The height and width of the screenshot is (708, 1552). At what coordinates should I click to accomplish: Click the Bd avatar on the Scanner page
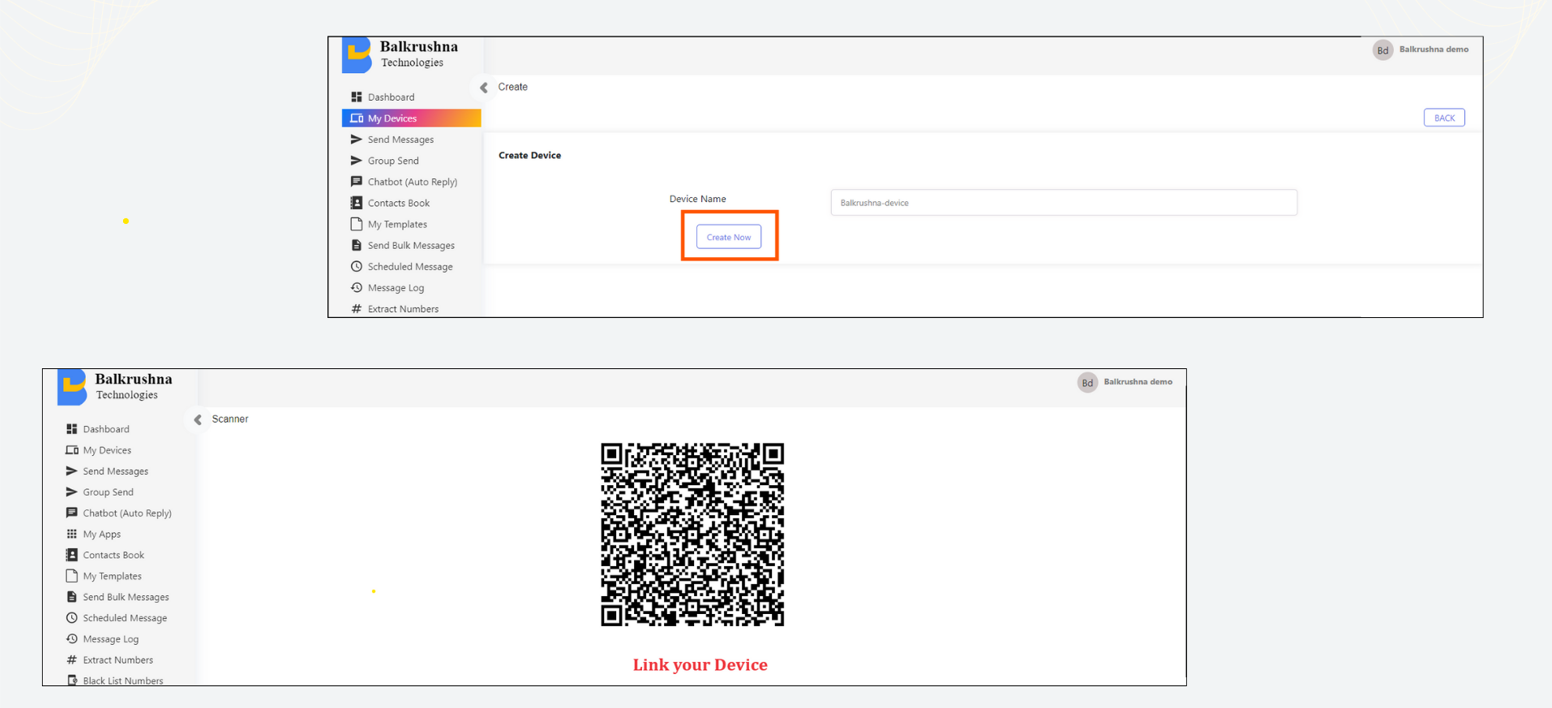pyautogui.click(x=1088, y=382)
